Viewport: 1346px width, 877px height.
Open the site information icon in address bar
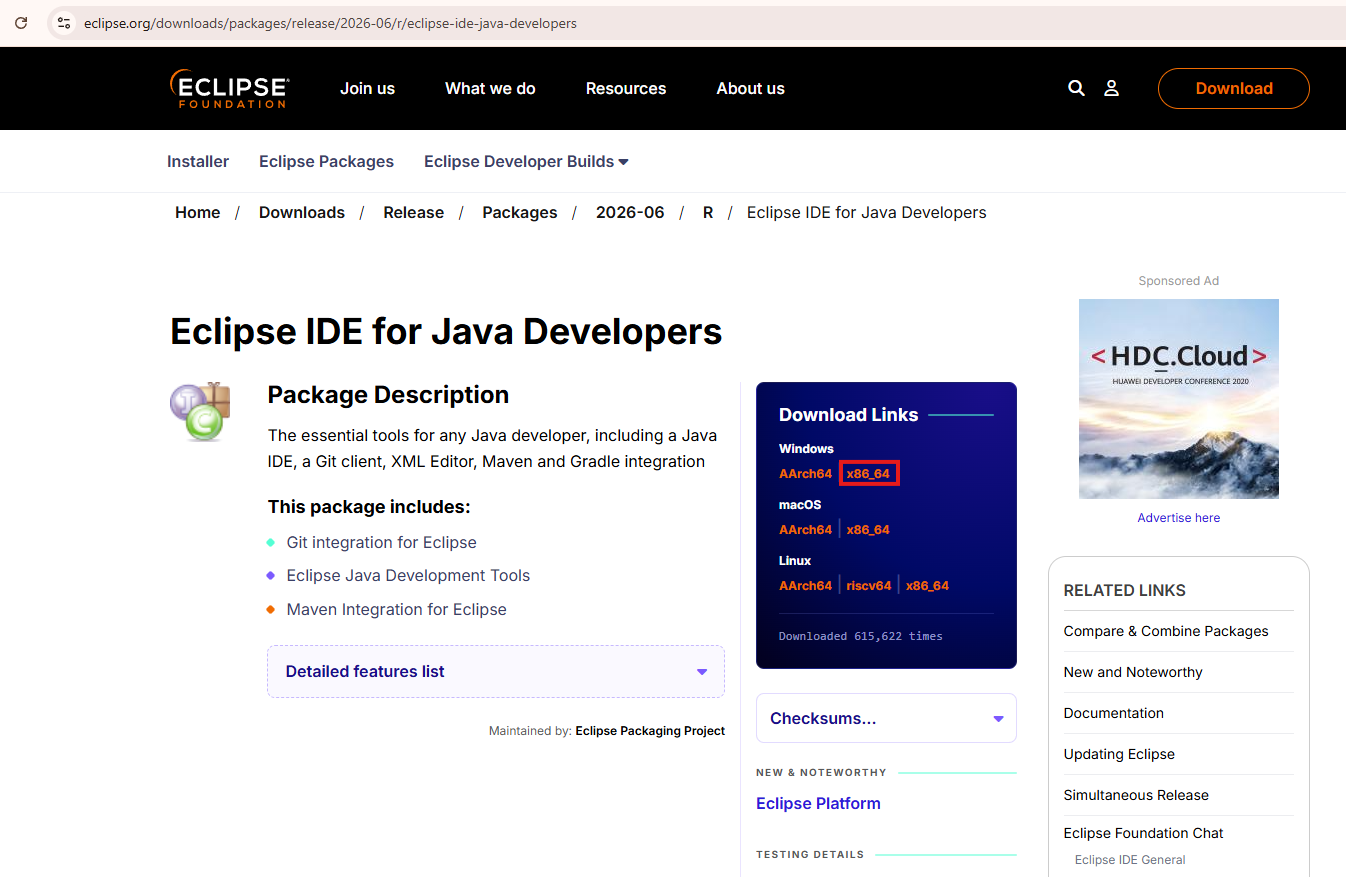click(x=63, y=22)
